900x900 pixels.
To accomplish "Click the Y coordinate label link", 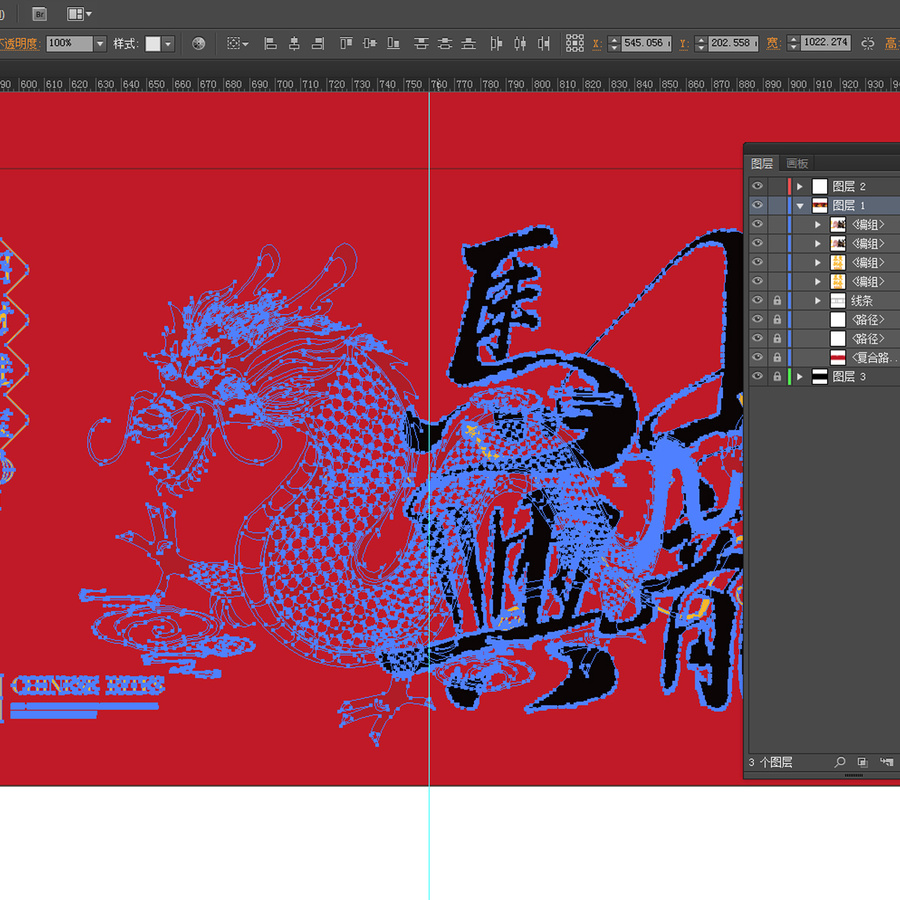I will 684,44.
